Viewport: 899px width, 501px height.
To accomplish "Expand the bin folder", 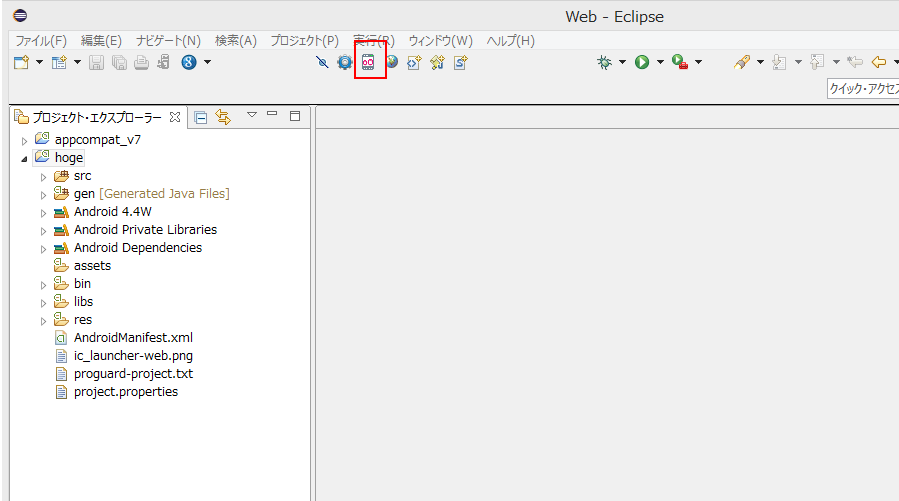I will [43, 285].
